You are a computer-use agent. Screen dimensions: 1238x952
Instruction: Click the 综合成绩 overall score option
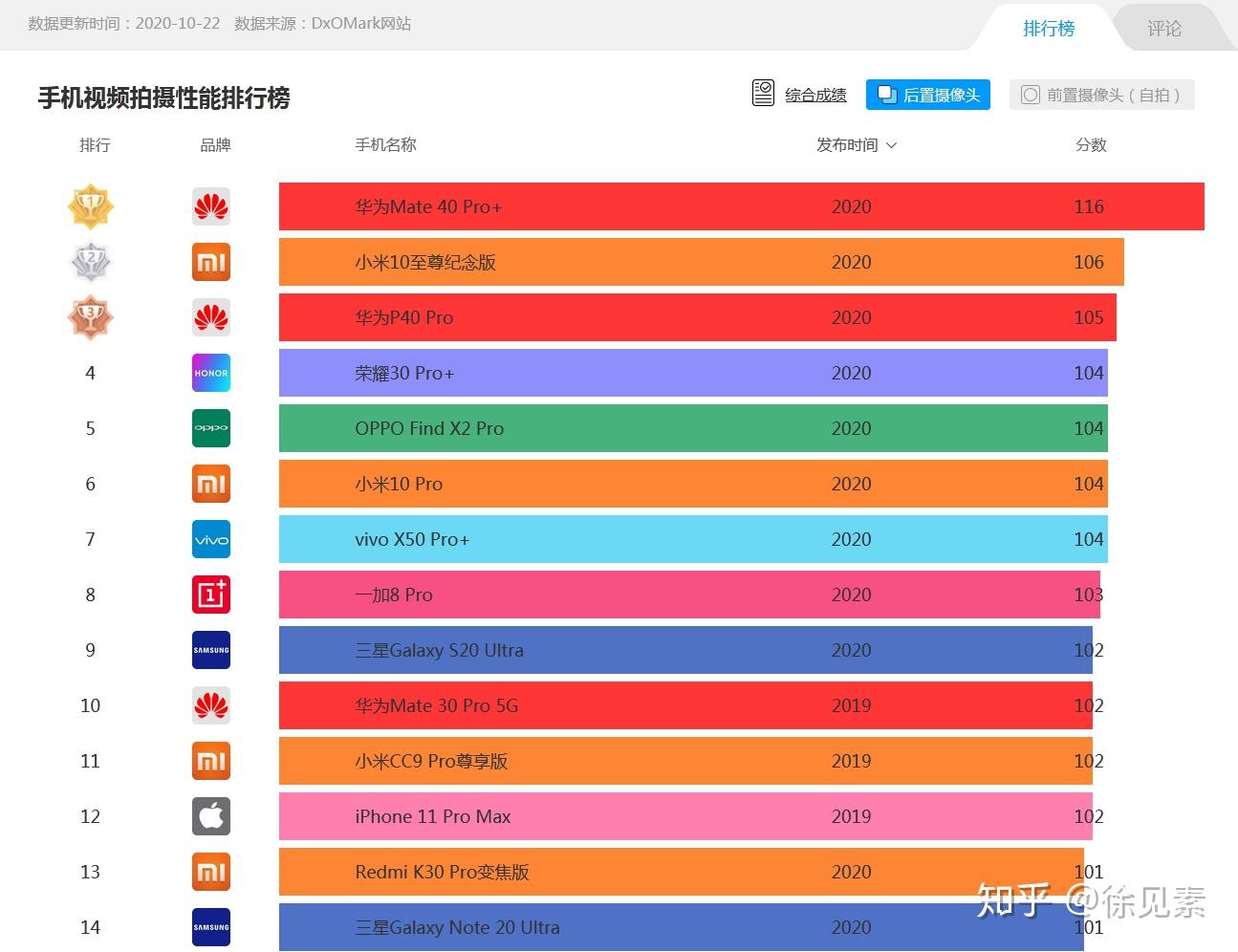pyautogui.click(x=801, y=95)
